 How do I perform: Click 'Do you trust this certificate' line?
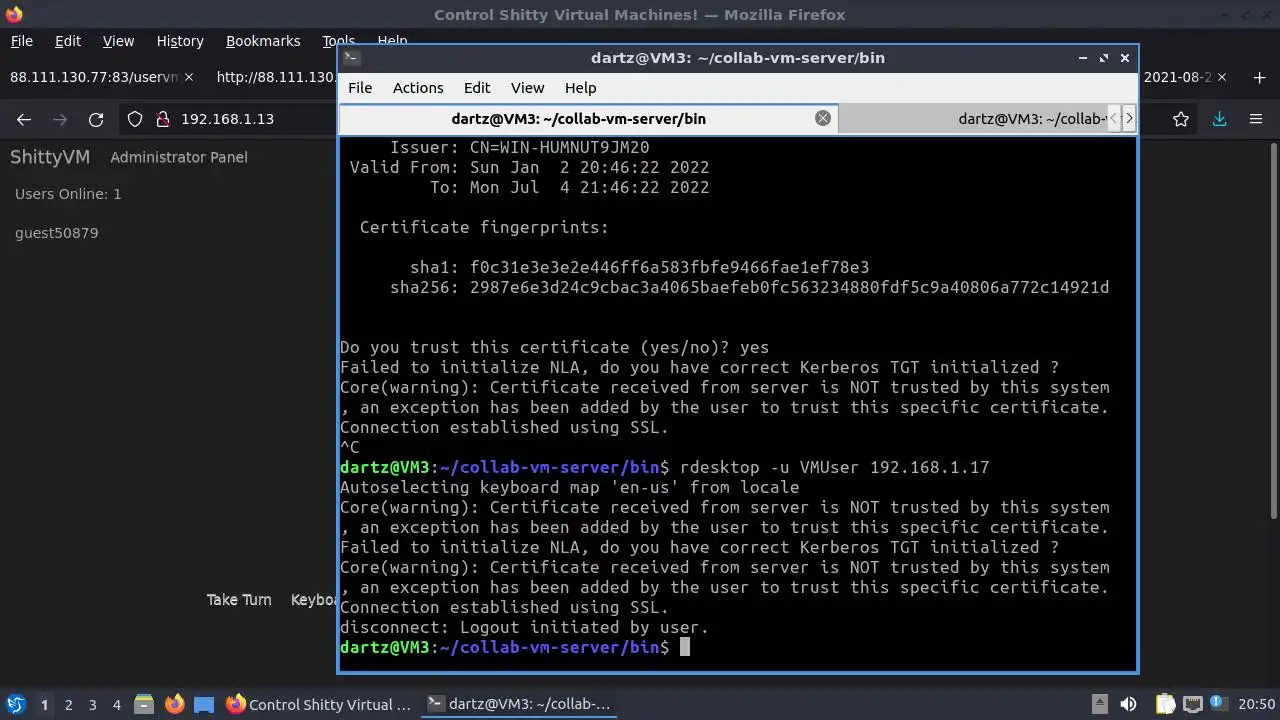(x=554, y=347)
